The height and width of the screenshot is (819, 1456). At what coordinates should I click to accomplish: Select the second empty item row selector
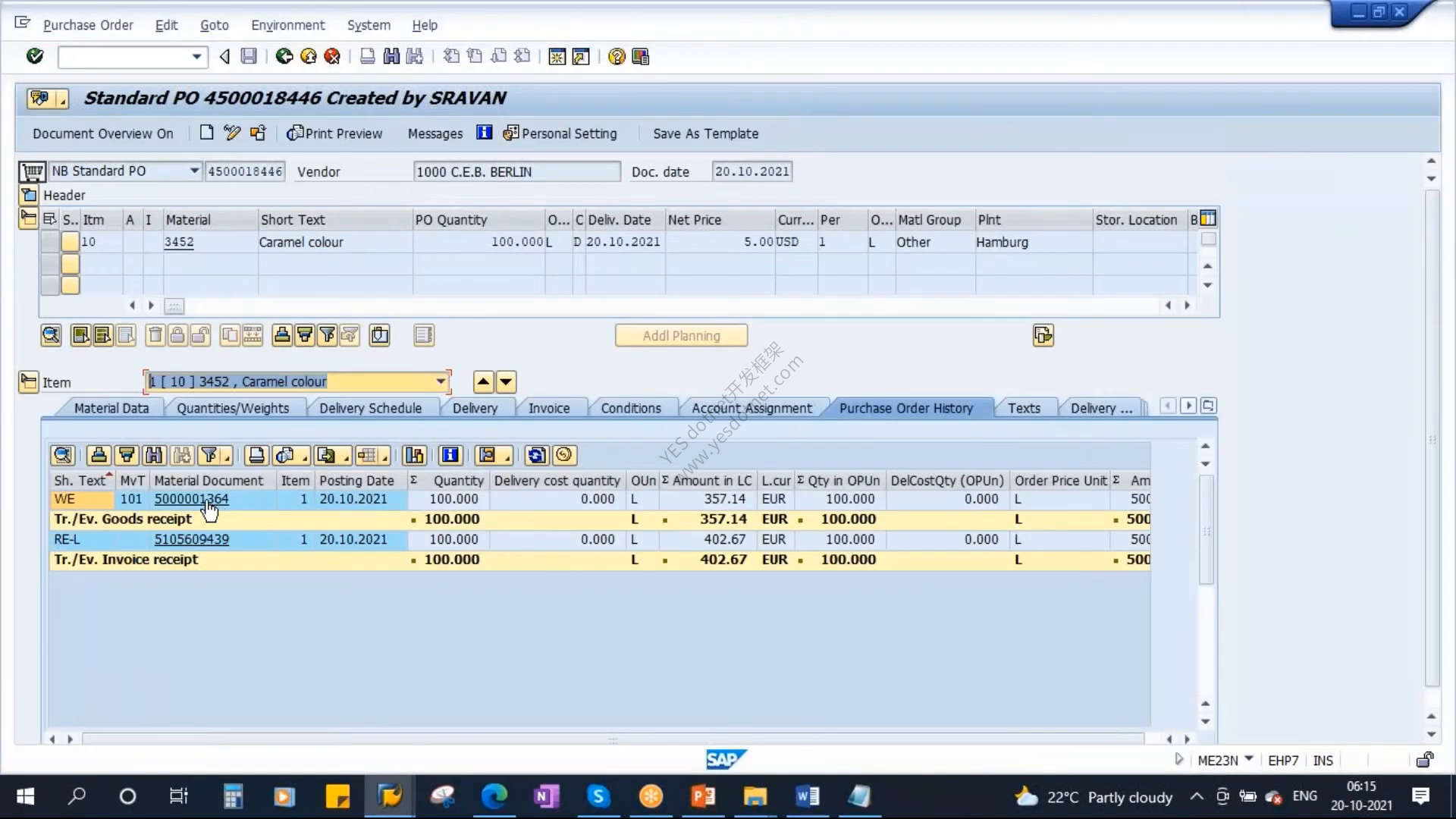(x=50, y=285)
